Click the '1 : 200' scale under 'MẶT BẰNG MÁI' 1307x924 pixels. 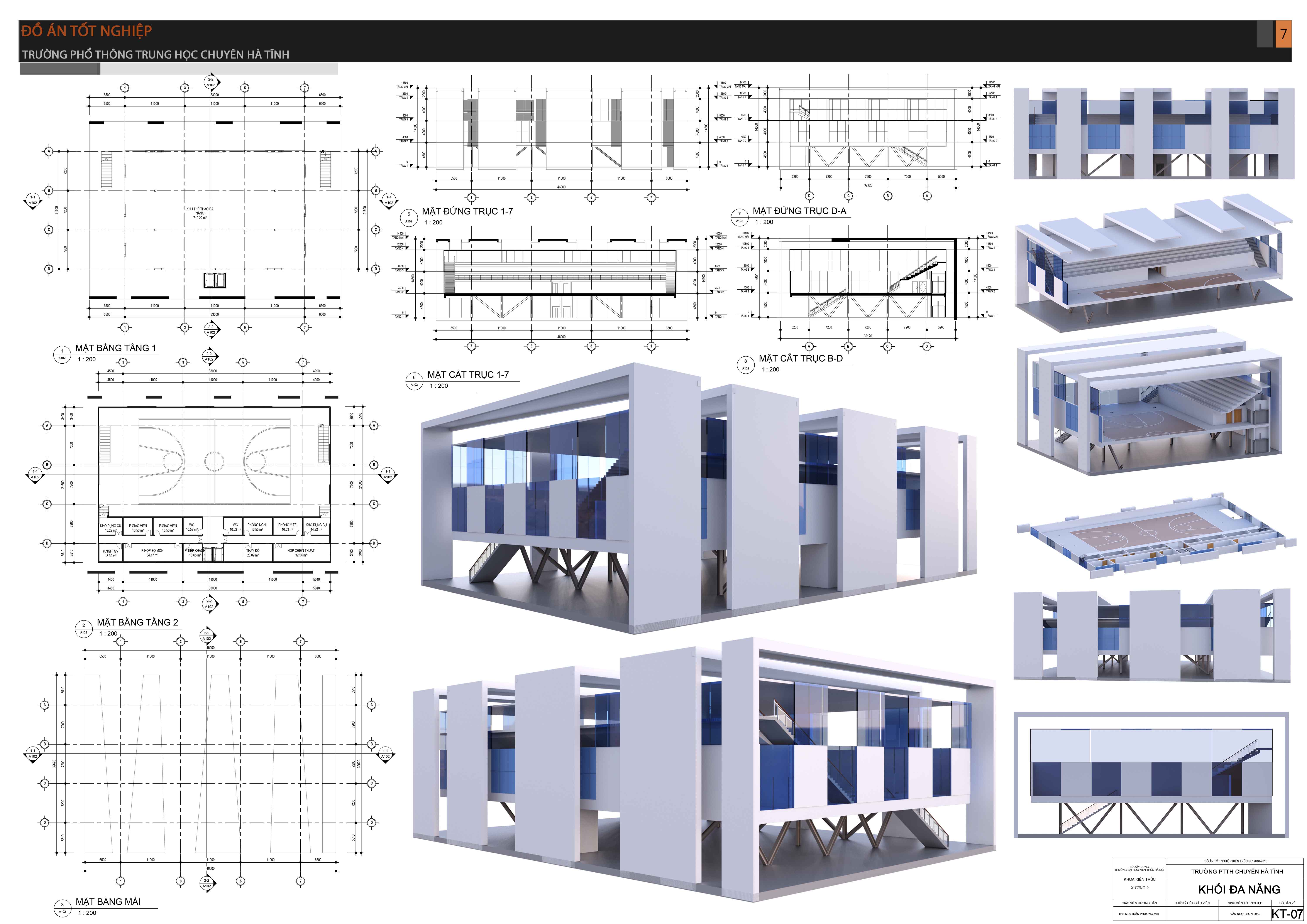[x=87, y=913]
